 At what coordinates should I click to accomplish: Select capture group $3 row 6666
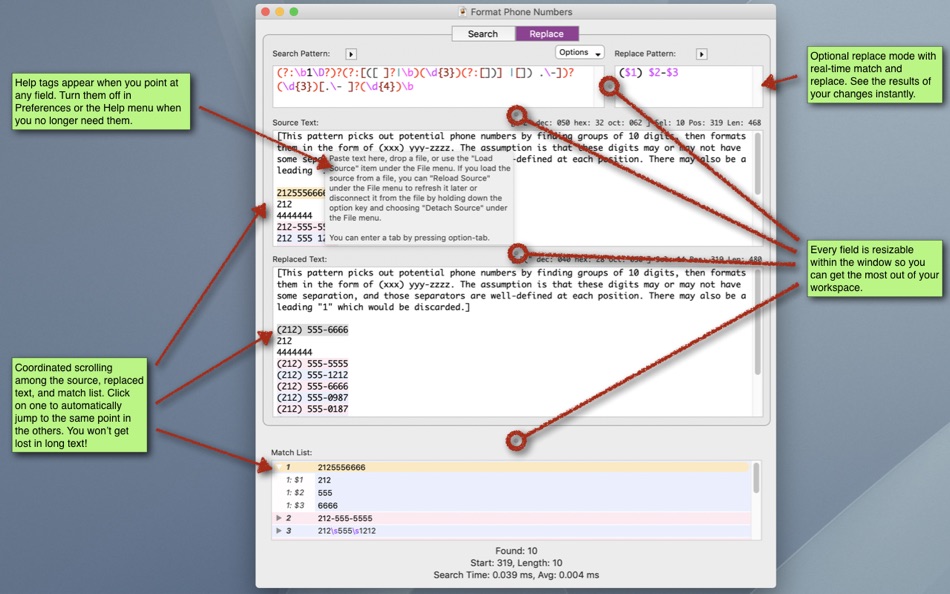pos(512,506)
